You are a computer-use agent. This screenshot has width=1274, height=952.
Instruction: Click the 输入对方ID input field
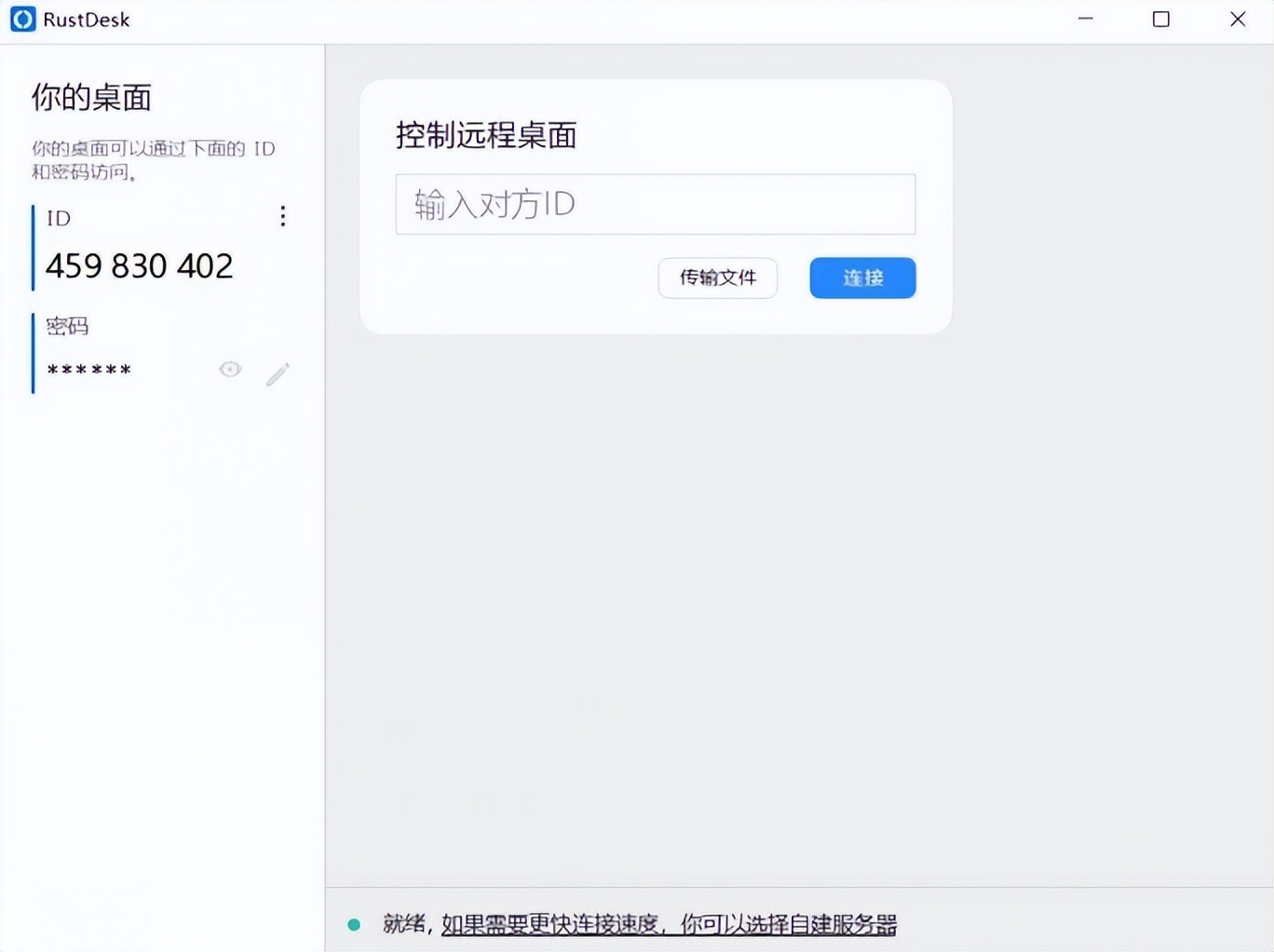655,204
